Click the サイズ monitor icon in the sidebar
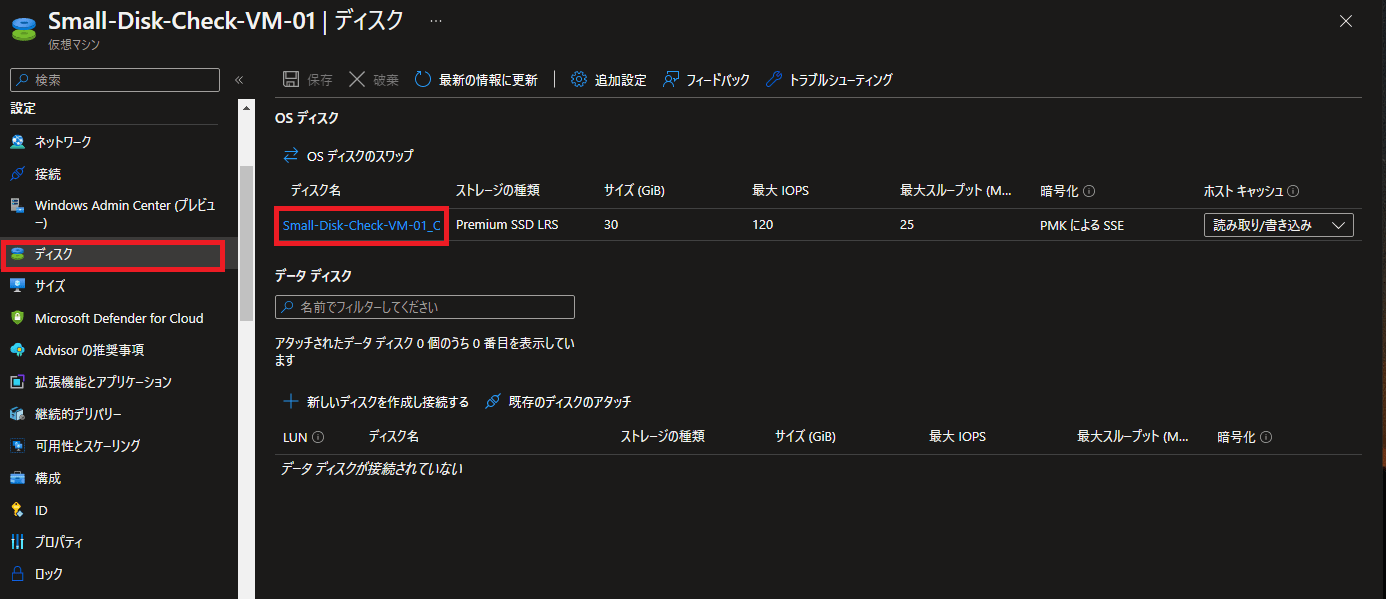1386x599 pixels. click(17, 286)
